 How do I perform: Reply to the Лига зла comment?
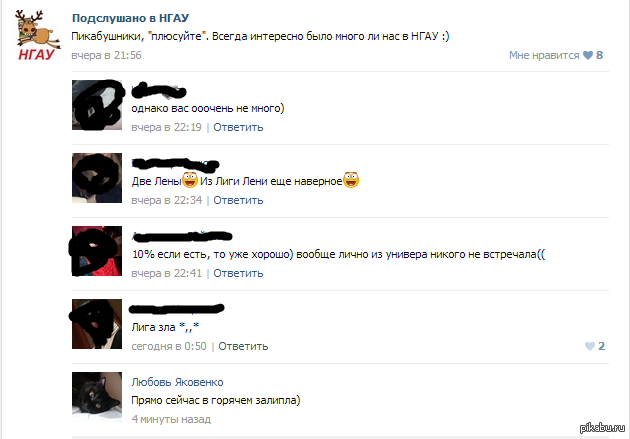243,346
